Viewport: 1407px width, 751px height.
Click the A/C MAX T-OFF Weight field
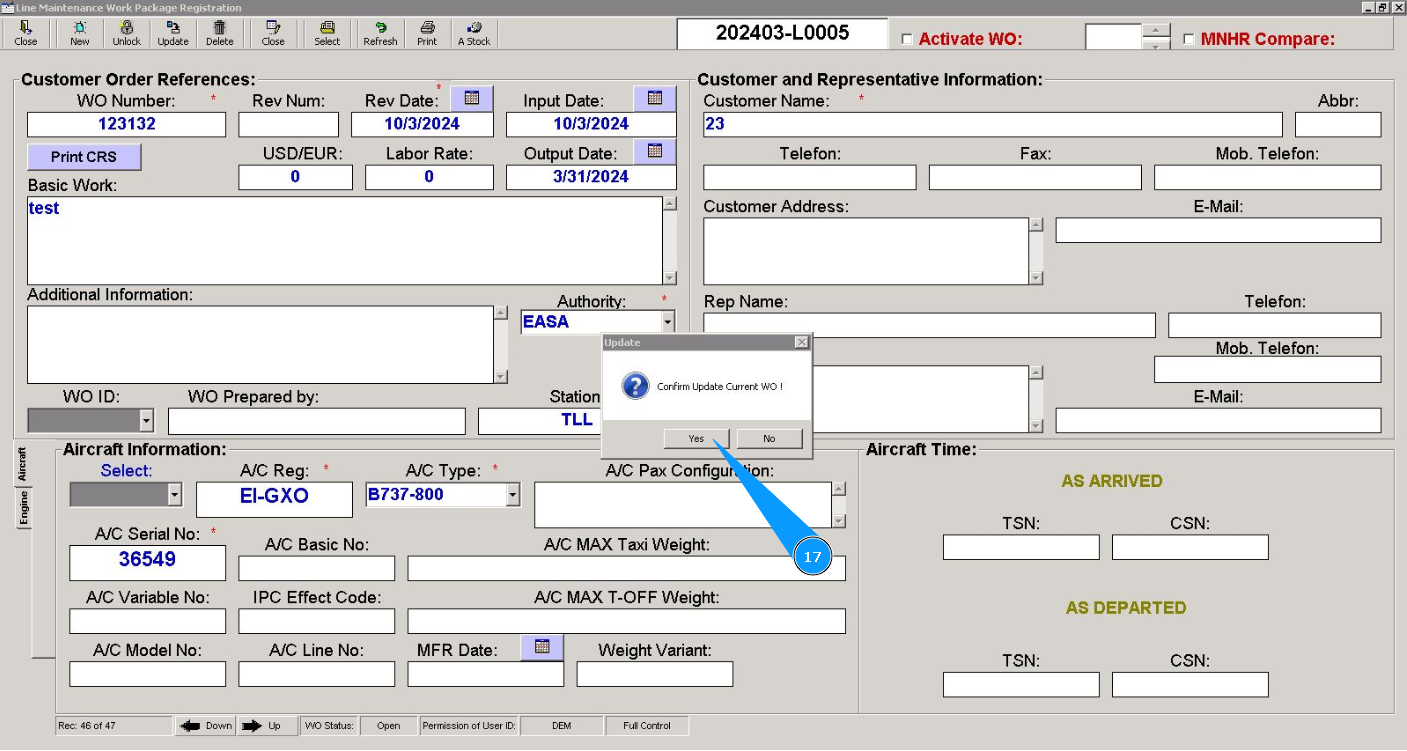click(x=626, y=621)
